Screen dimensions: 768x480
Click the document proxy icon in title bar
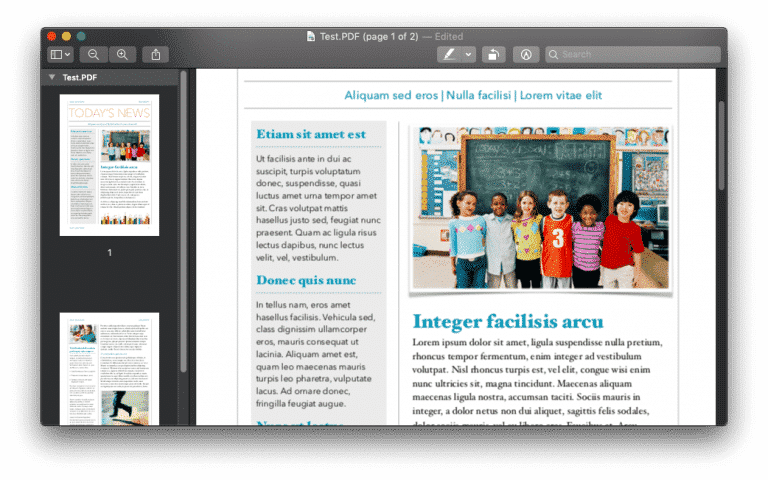311,36
